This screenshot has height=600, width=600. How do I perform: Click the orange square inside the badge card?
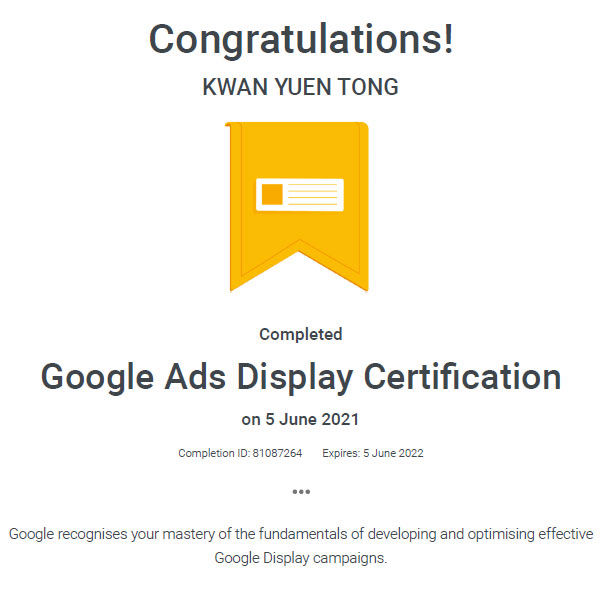click(x=272, y=194)
